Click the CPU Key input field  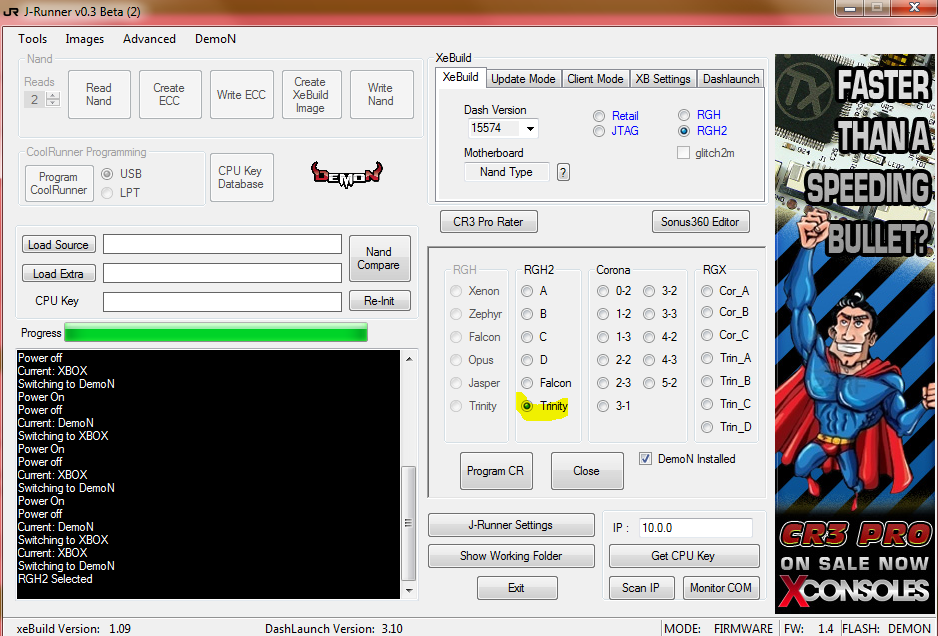(x=223, y=302)
